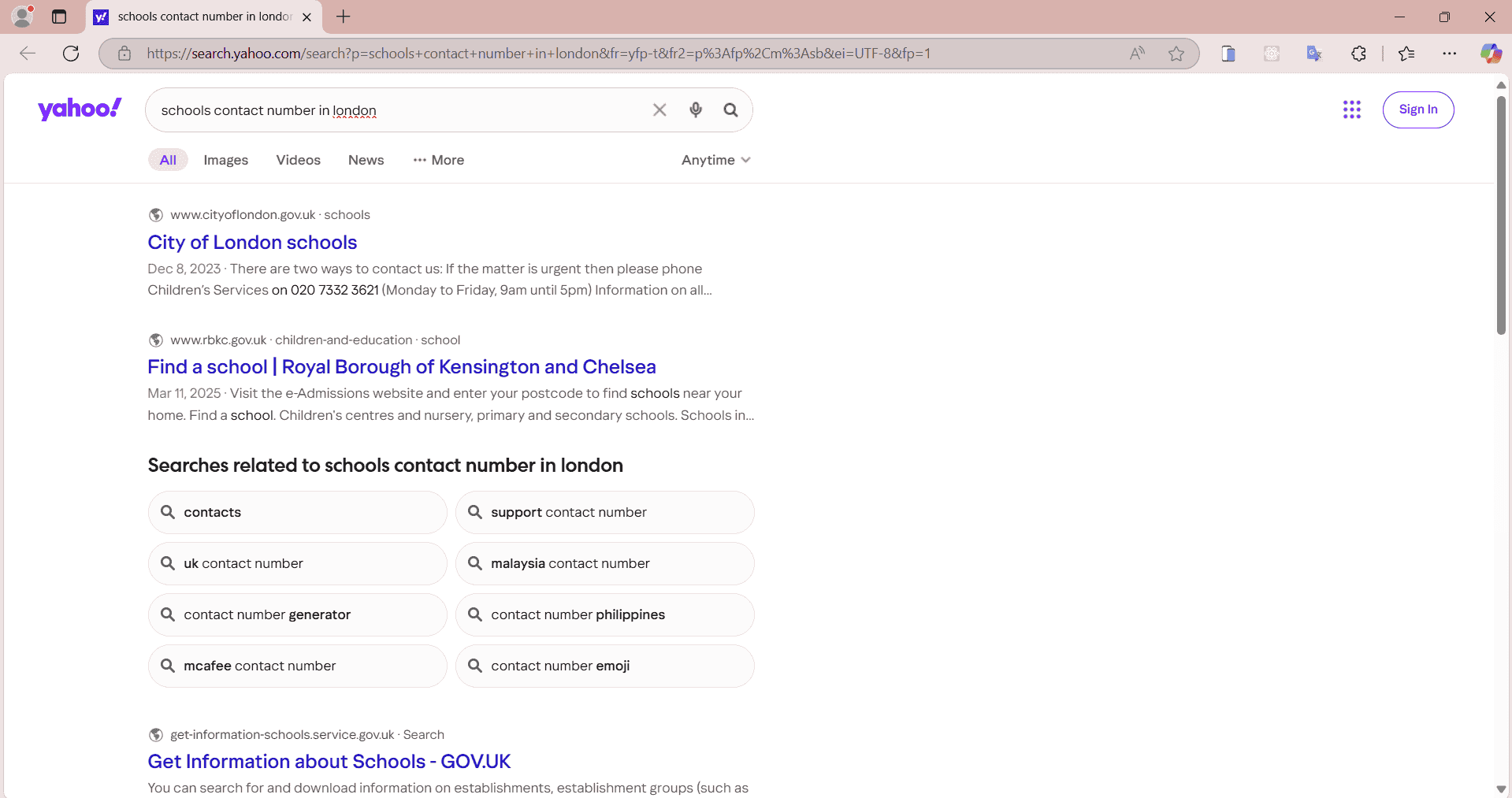The width and height of the screenshot is (1512, 798).
Task: Select 'contact number generator' related search
Action: click(298, 614)
